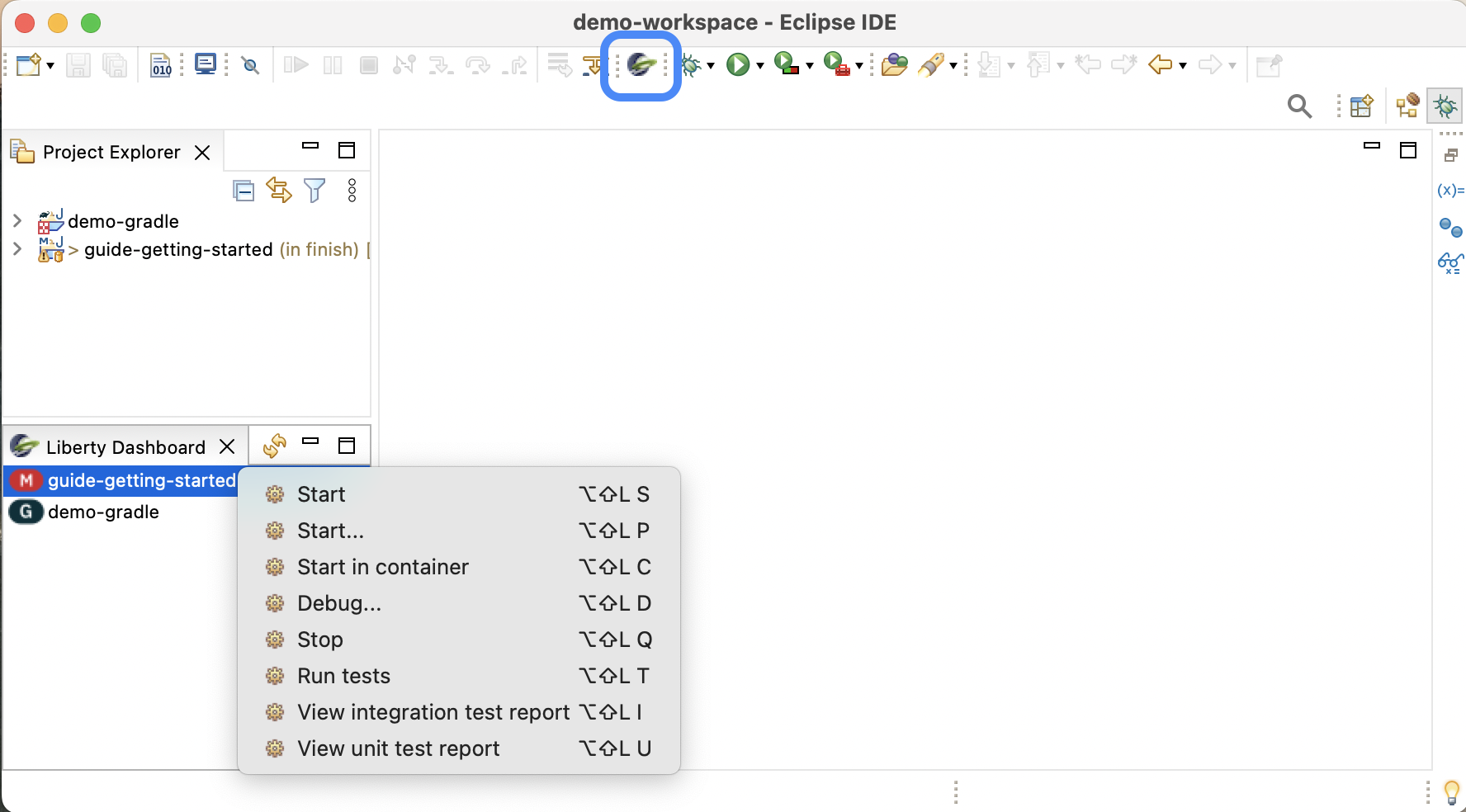
Task: Select demo-gradle in Project Explorer
Action: [x=123, y=221]
